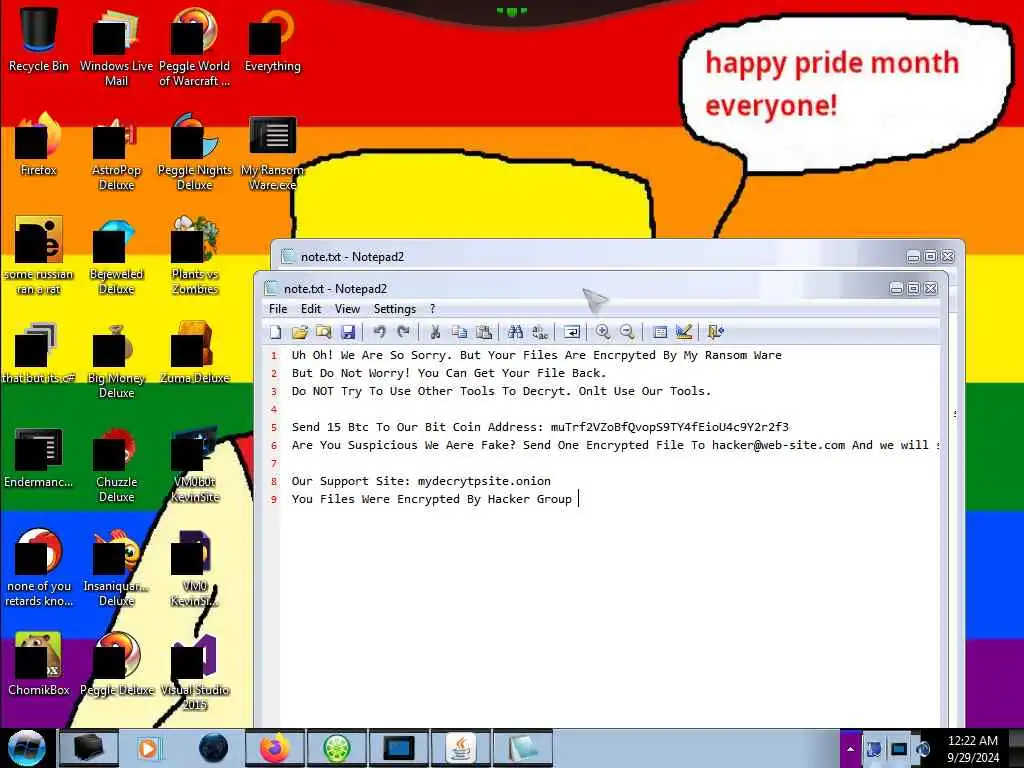Image resolution: width=1024 pixels, height=768 pixels.
Task: Select the ChomikBox desktop icon
Action: click(39, 664)
